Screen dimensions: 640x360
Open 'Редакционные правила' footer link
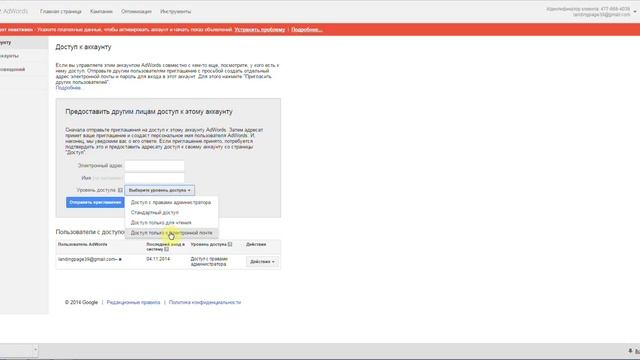[x=133, y=302]
